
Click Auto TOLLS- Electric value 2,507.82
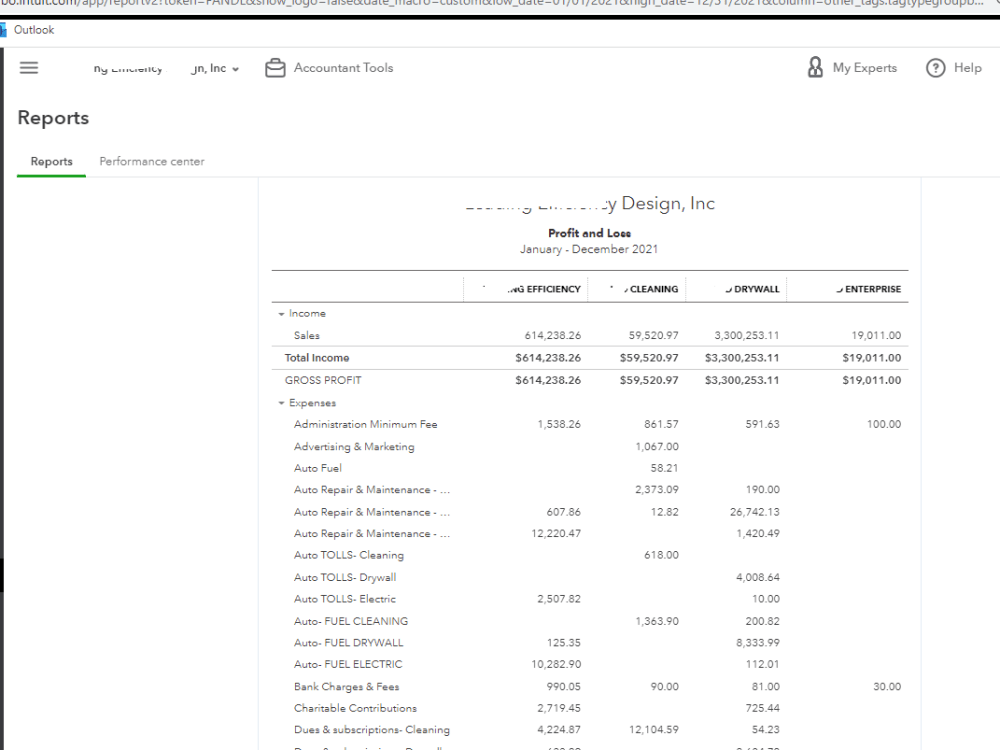[559, 599]
